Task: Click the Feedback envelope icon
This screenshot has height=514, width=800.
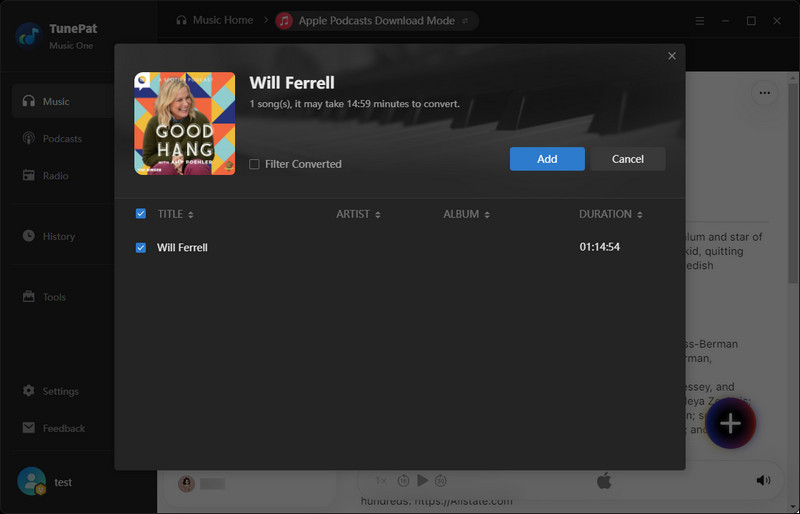Action: click(29, 427)
